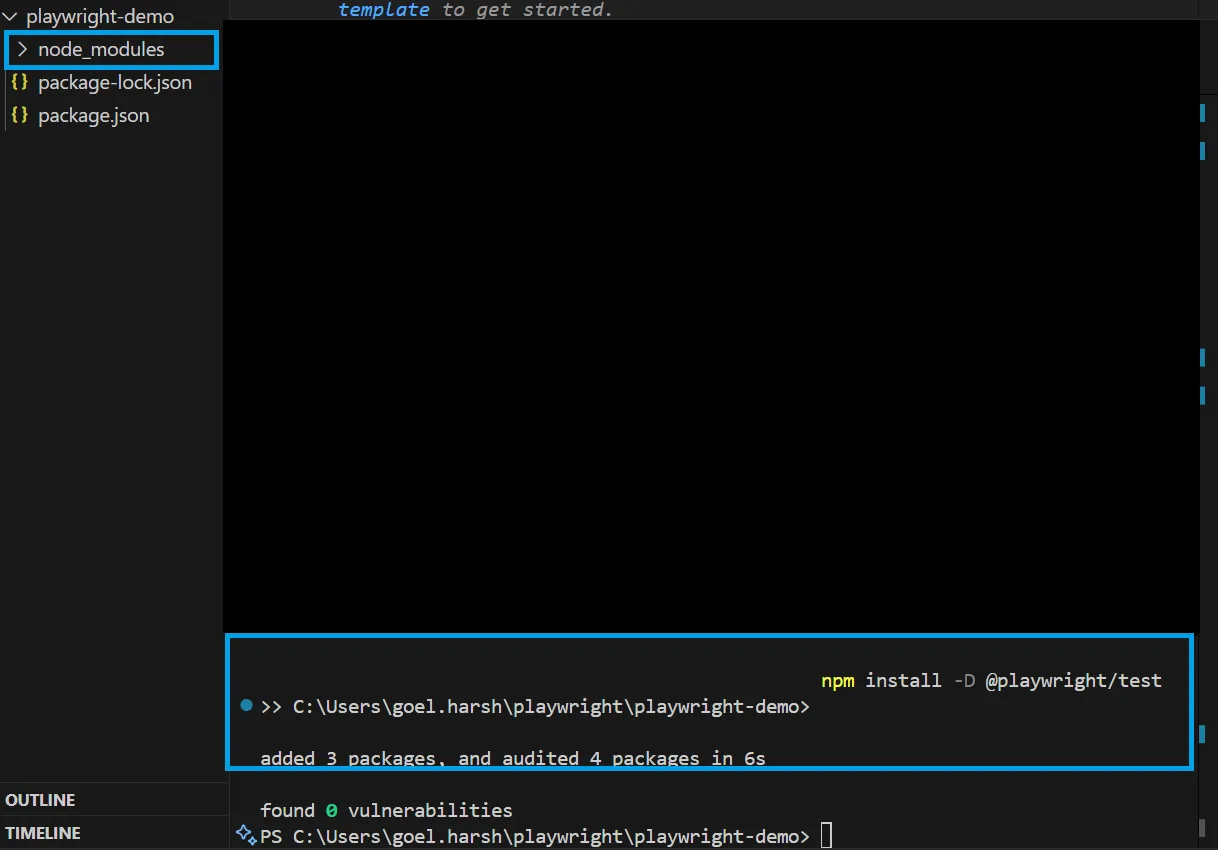
Task: Click the JSON icon beside package.json
Action: (19, 115)
